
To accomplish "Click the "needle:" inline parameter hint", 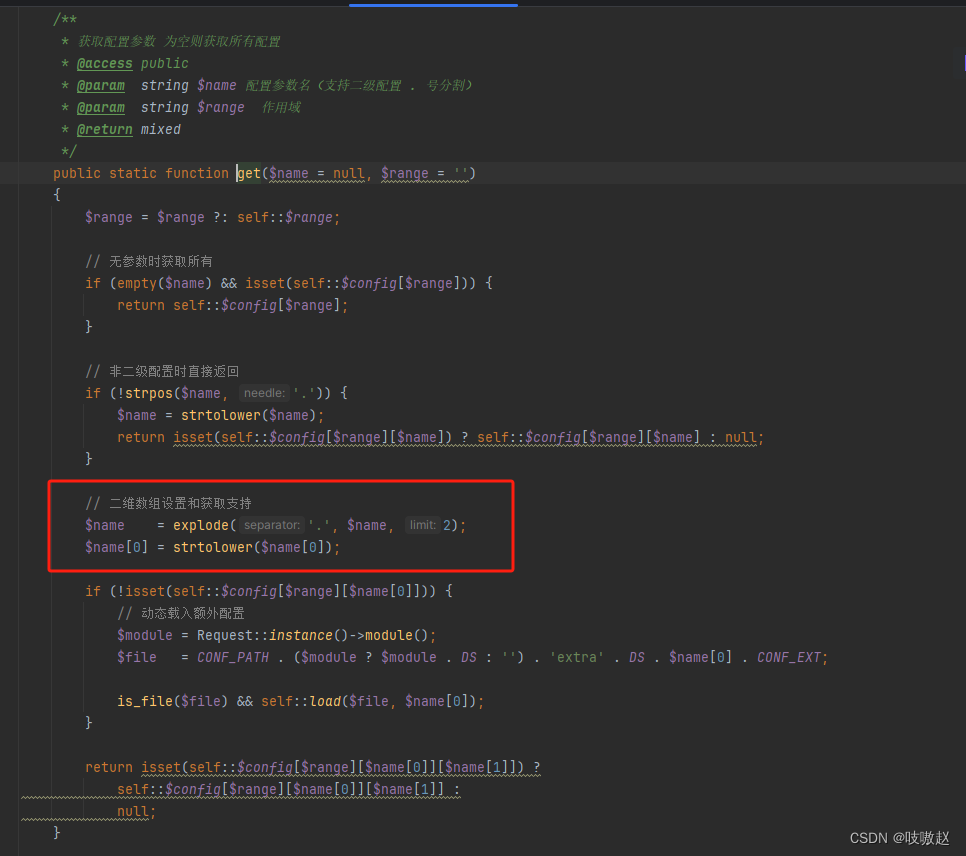I will 263,392.
